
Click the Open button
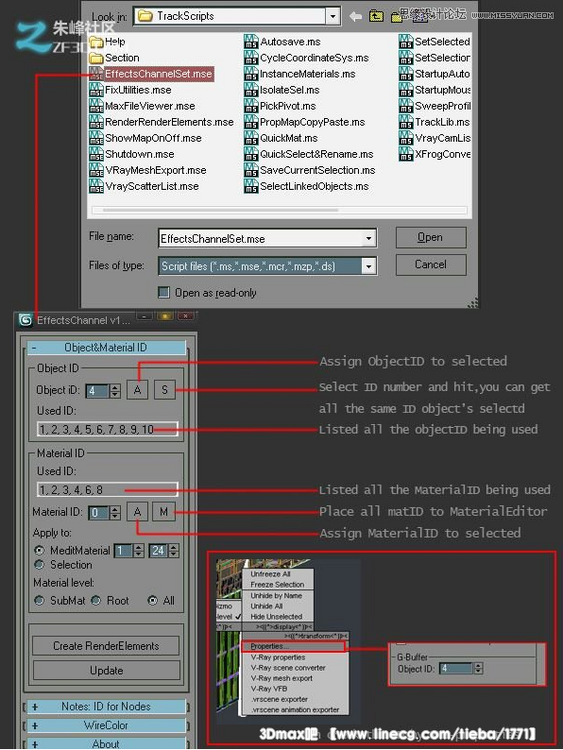[x=431, y=237]
